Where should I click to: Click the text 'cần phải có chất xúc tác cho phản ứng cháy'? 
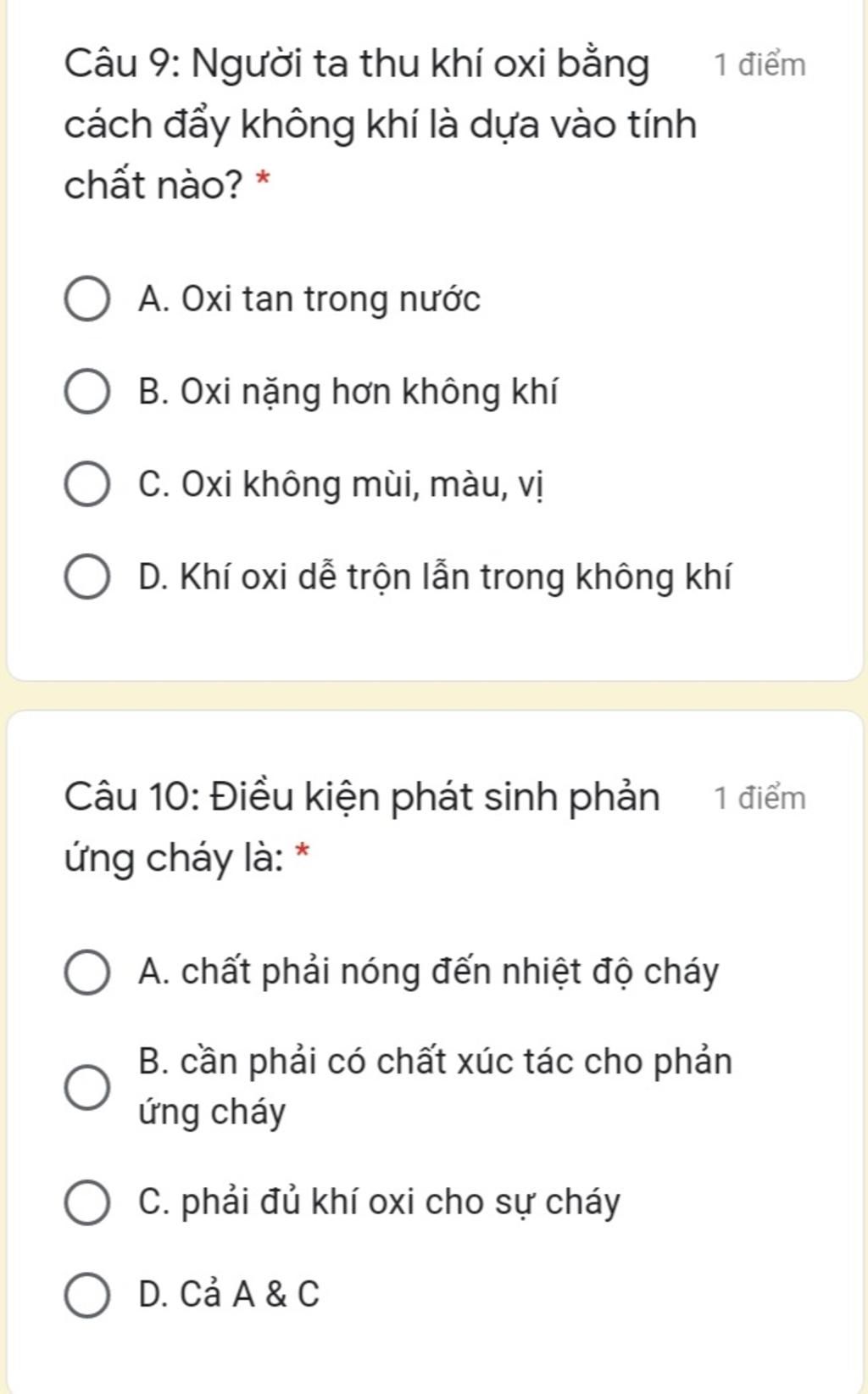436,1087
